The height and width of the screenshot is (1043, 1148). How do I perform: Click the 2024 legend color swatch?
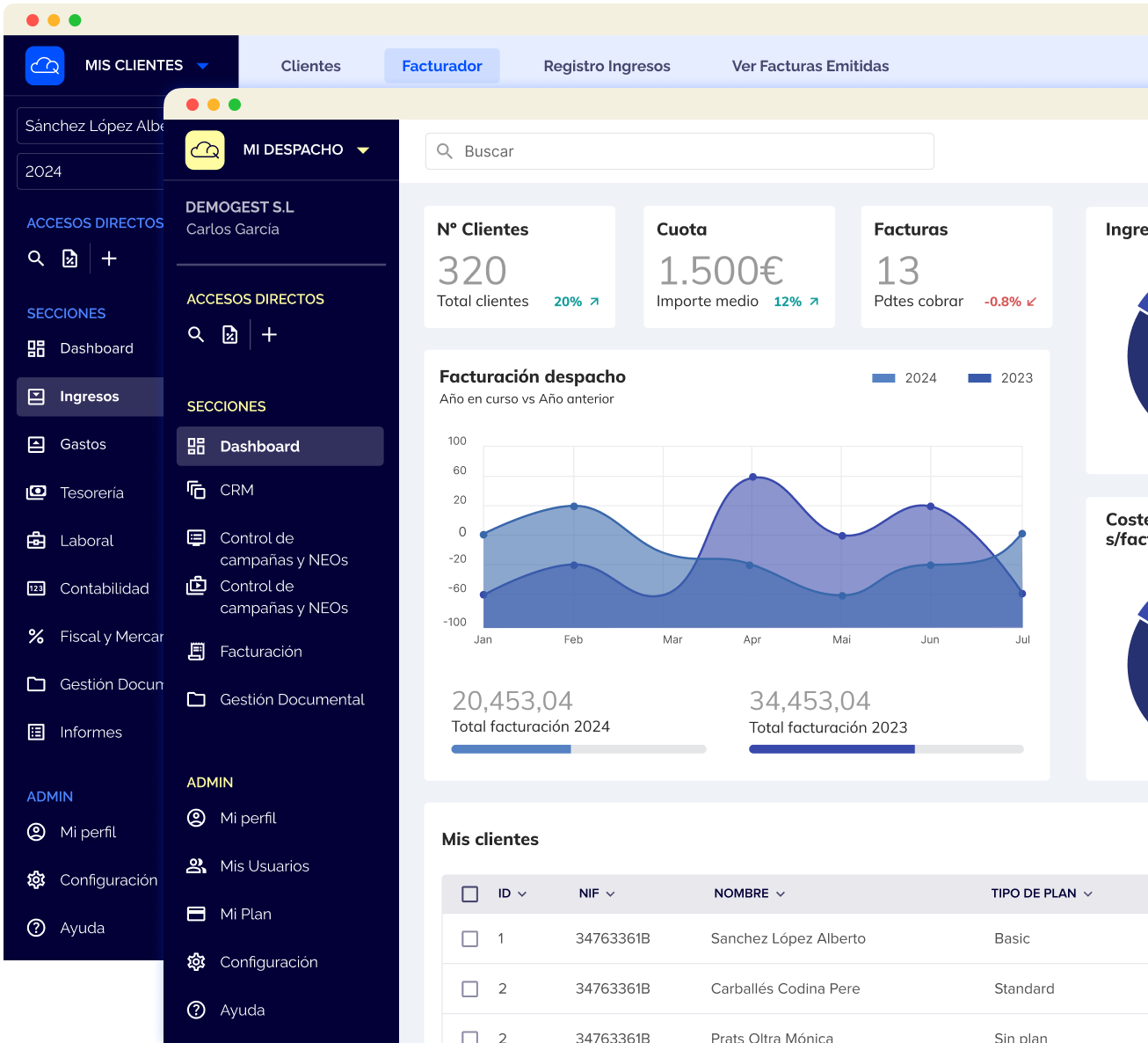pyautogui.click(x=883, y=378)
